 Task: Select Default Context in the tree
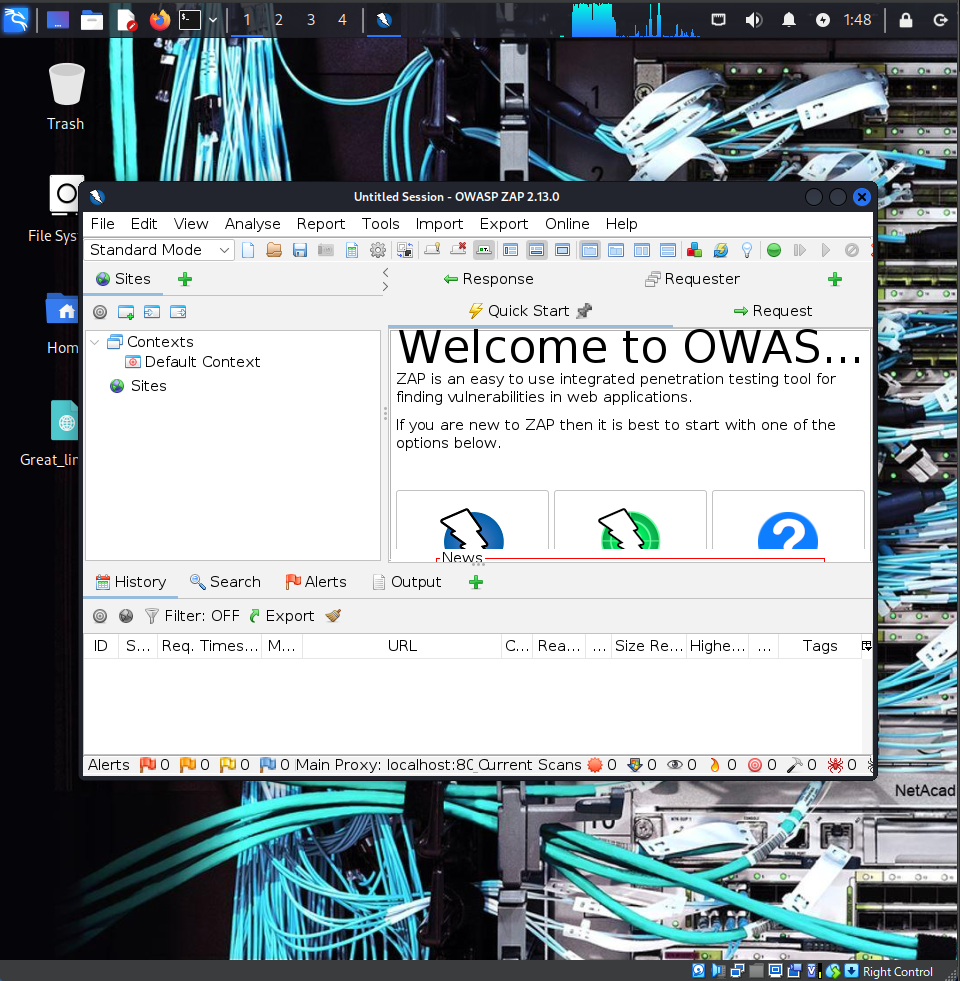[x=193, y=362]
